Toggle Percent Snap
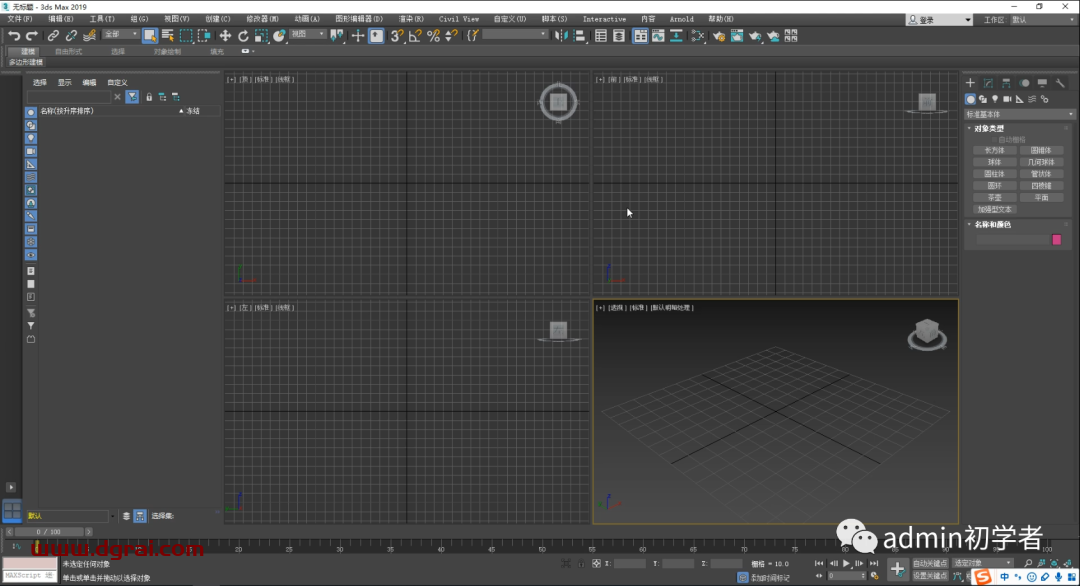The width and height of the screenshot is (1080, 586). 433,36
